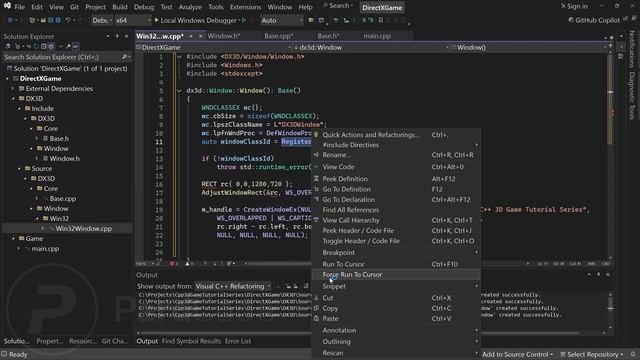Click the Navigate Backward toolbar icon

tap(11, 20)
